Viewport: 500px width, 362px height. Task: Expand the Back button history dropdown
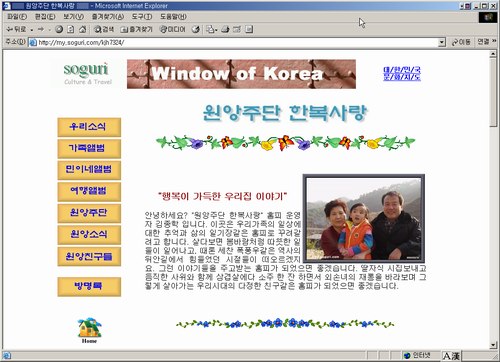point(32,30)
